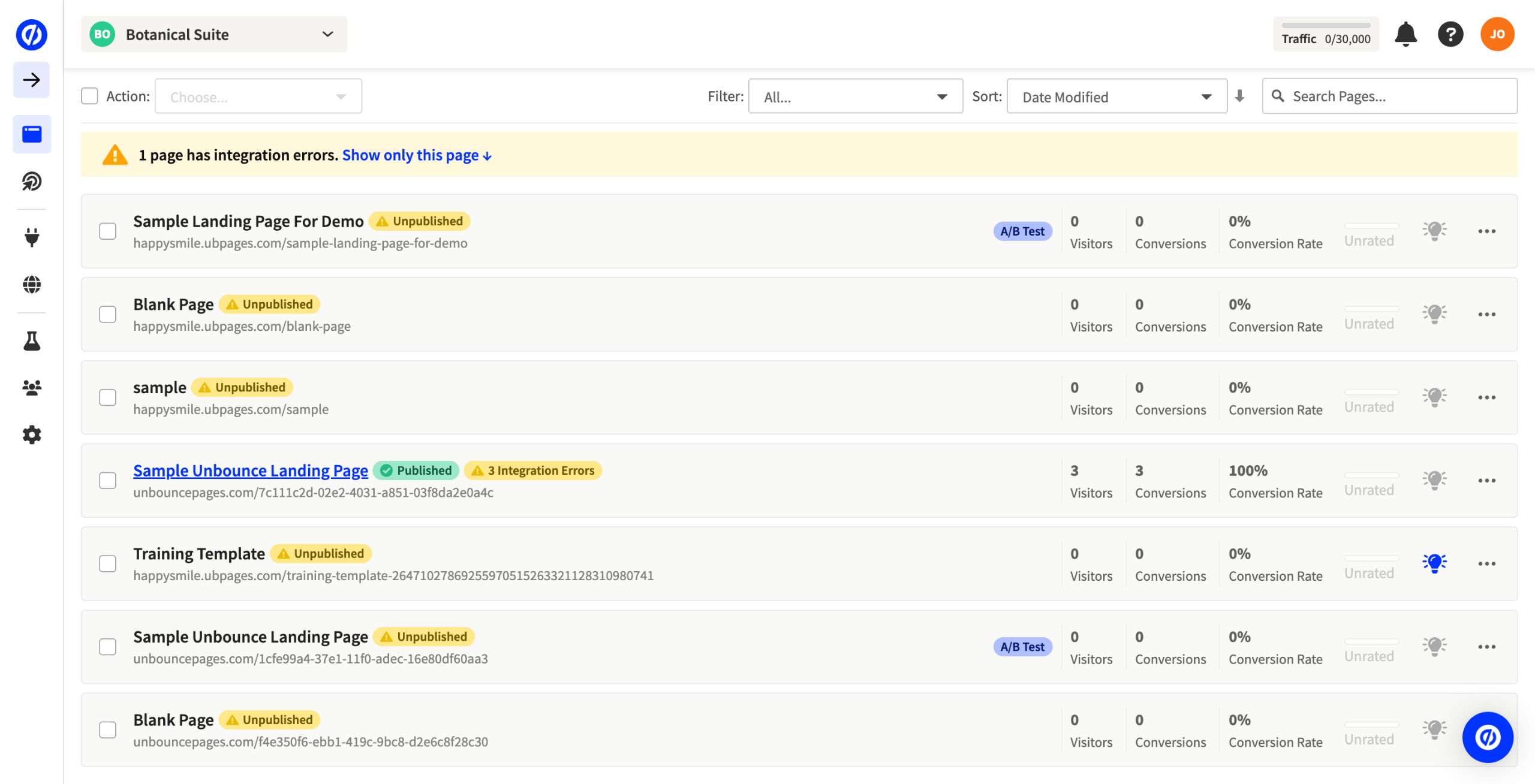Click Show only this page link
The width and height of the screenshot is (1535, 784).
(x=417, y=155)
